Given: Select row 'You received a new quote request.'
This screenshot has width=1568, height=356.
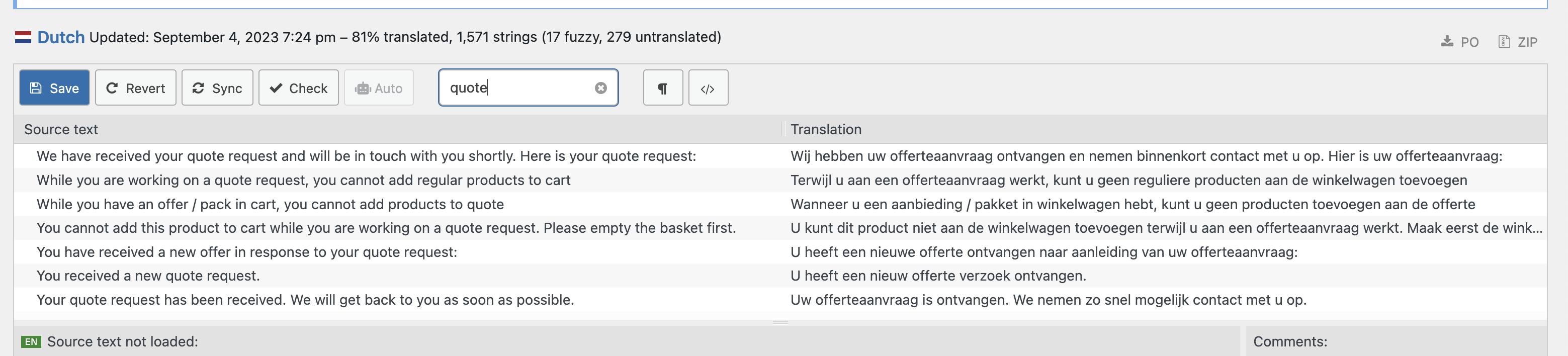Looking at the screenshot, I should coord(780,276).
